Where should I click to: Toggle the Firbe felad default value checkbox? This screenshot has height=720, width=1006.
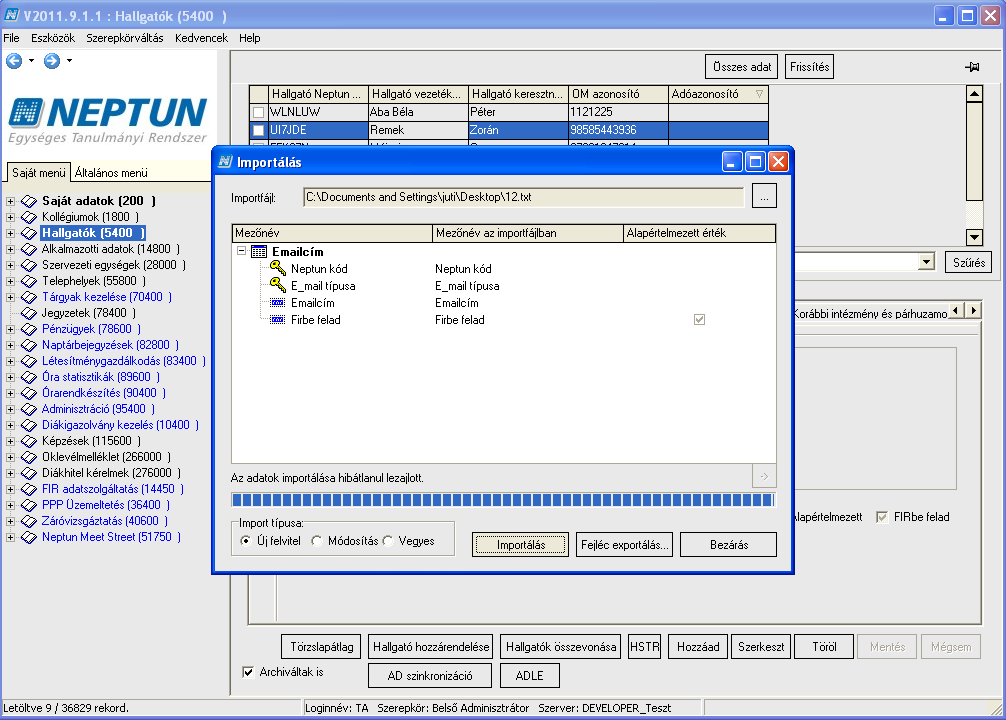[699, 320]
